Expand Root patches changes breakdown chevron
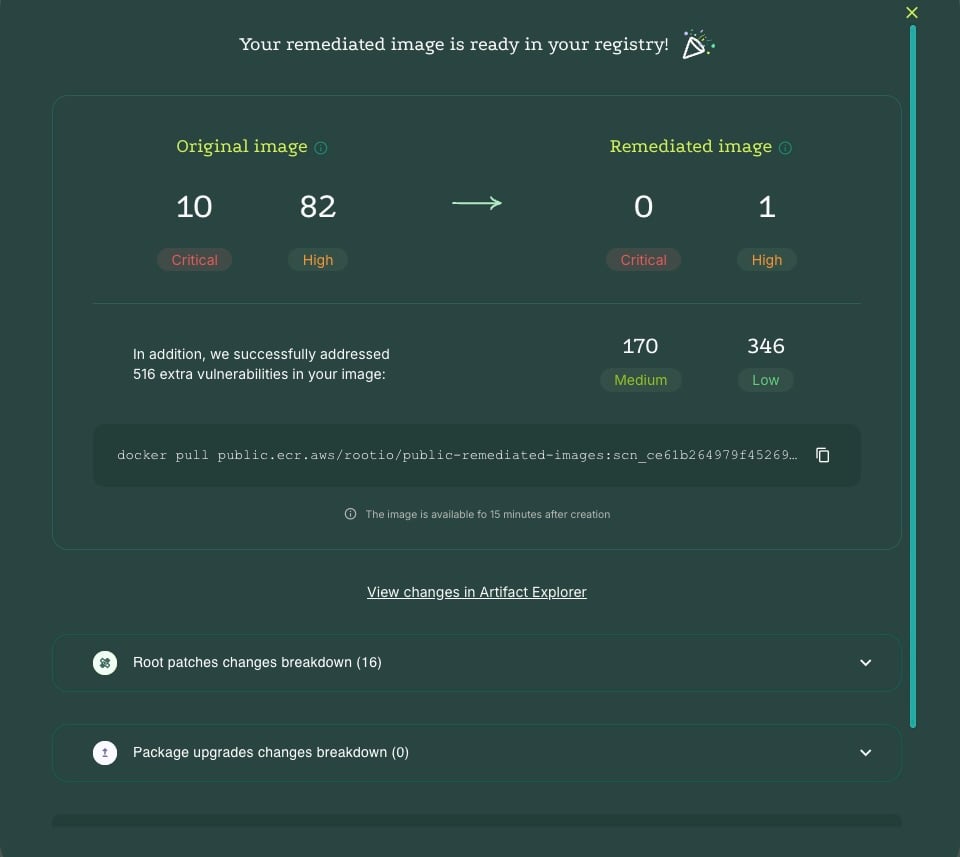 point(866,662)
